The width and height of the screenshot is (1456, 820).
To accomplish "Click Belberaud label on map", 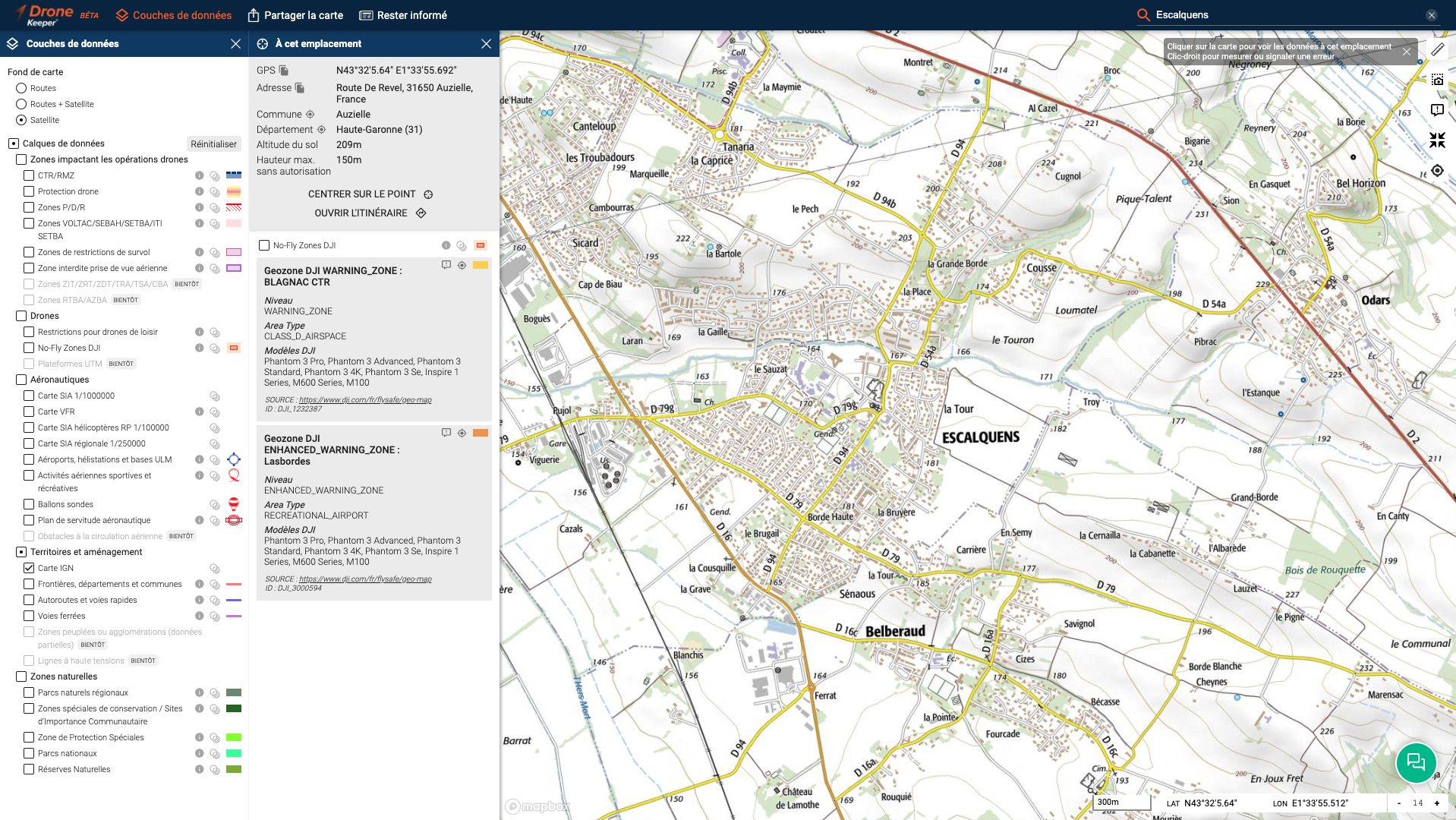I will click(x=896, y=632).
